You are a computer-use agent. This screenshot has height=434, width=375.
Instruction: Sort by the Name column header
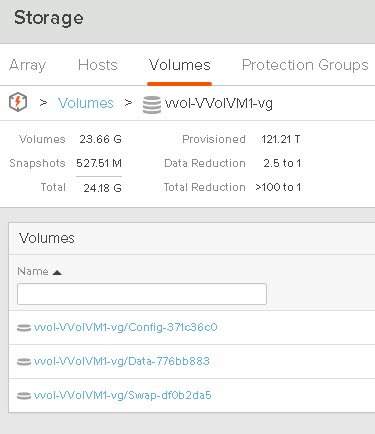(x=33, y=271)
